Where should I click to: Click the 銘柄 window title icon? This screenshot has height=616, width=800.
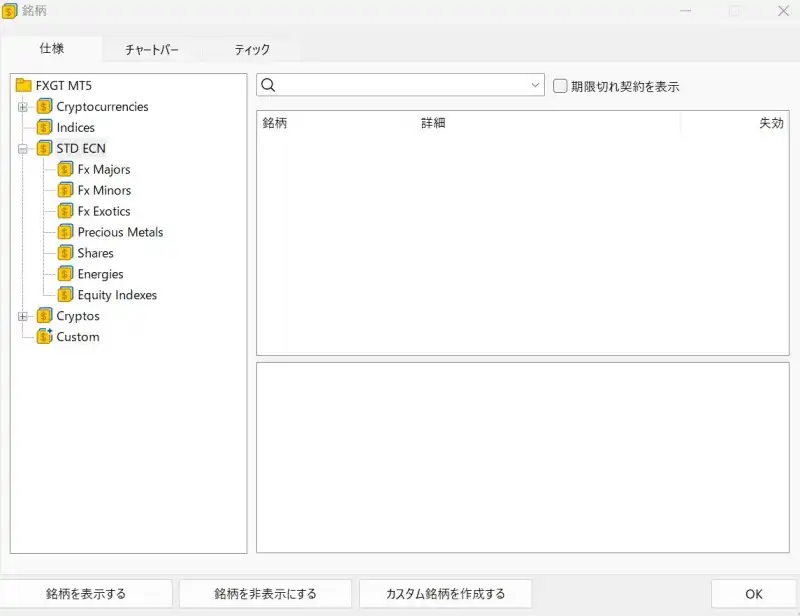coord(9,11)
